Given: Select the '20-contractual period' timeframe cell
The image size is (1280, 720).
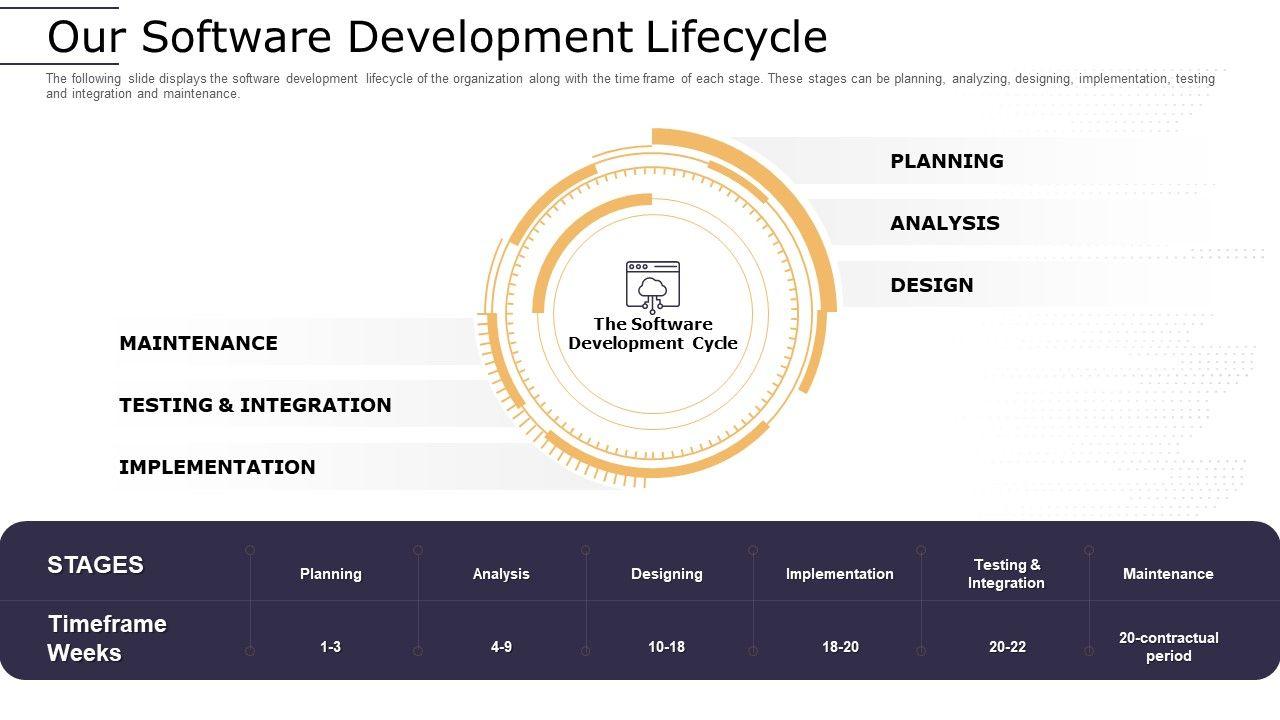Looking at the screenshot, I should 1168,647.
